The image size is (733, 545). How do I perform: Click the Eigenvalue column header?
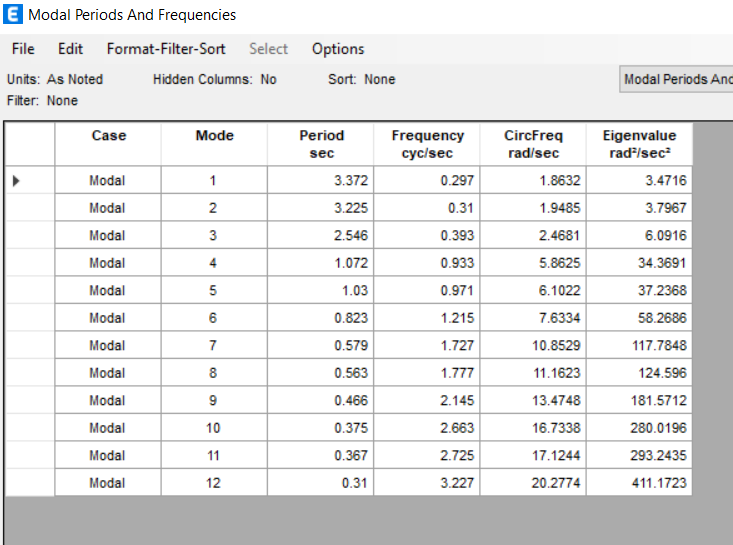(x=639, y=144)
